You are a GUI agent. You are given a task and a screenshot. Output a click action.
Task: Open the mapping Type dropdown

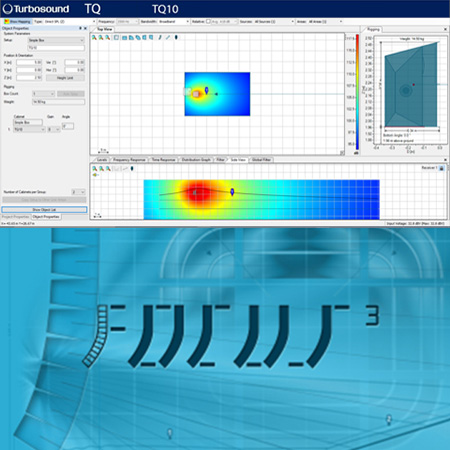pyautogui.click(x=69, y=21)
